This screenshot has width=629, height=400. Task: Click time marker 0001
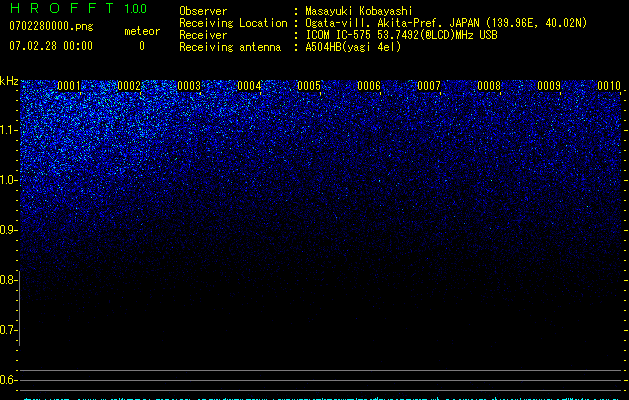pos(69,86)
